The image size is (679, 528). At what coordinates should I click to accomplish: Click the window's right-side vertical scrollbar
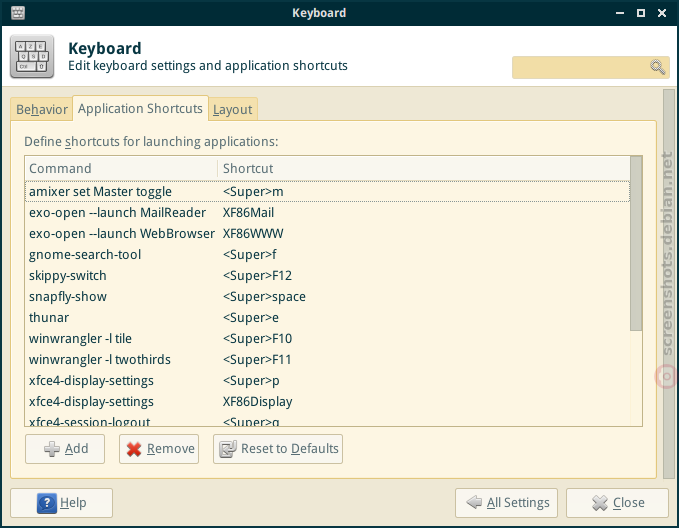pyautogui.click(x=669, y=284)
